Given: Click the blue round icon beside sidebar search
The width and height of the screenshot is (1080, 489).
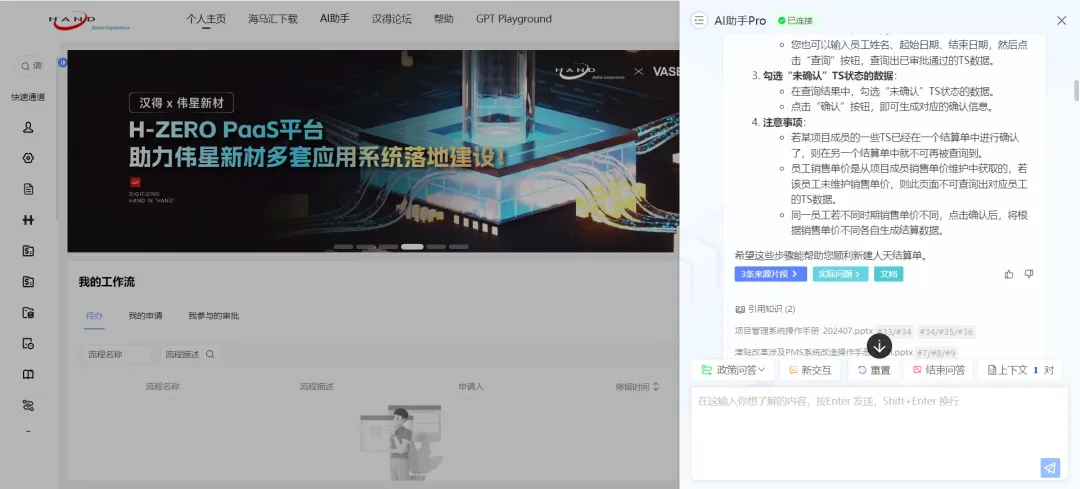Looking at the screenshot, I should point(63,63).
